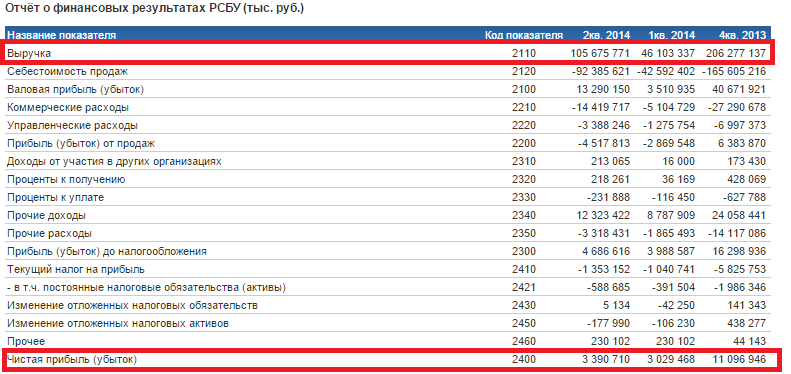791x374 pixels.
Task: Select the 'Валовая прибыль (убыток)' row
Action: tap(387, 90)
